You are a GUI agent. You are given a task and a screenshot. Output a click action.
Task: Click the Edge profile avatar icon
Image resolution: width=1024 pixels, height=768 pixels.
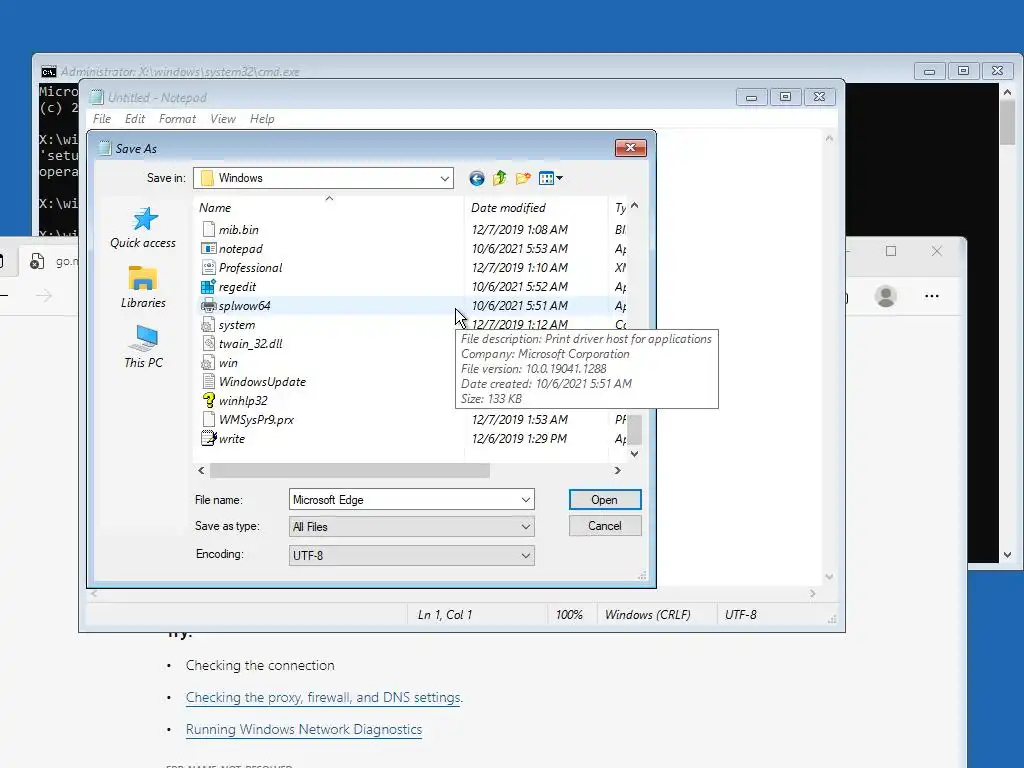[886, 296]
